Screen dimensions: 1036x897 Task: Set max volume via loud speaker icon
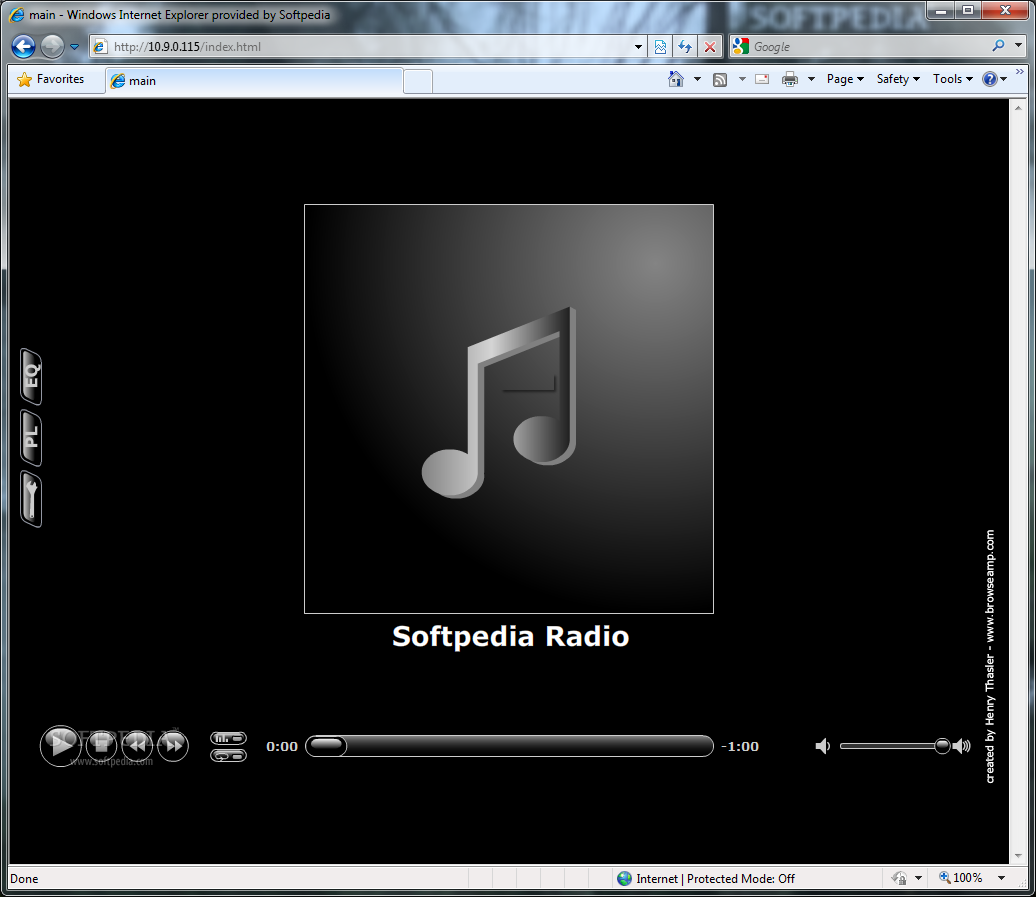coord(963,746)
